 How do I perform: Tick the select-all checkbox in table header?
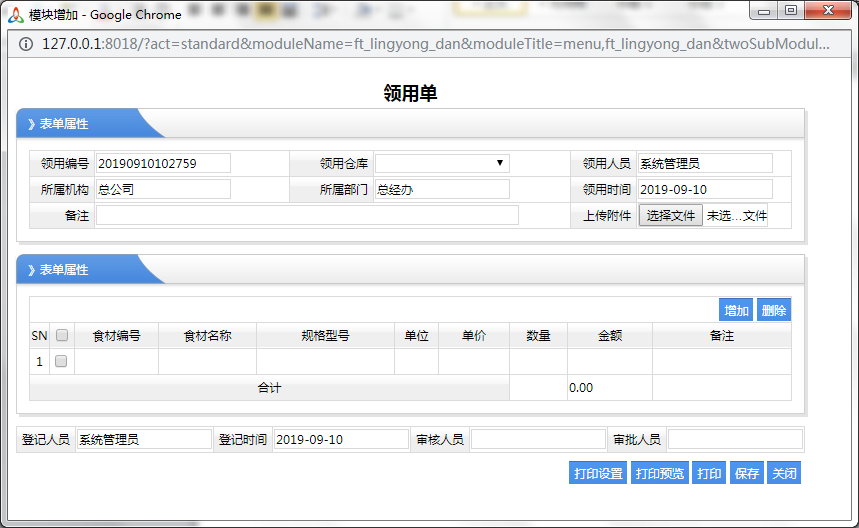tap(61, 336)
